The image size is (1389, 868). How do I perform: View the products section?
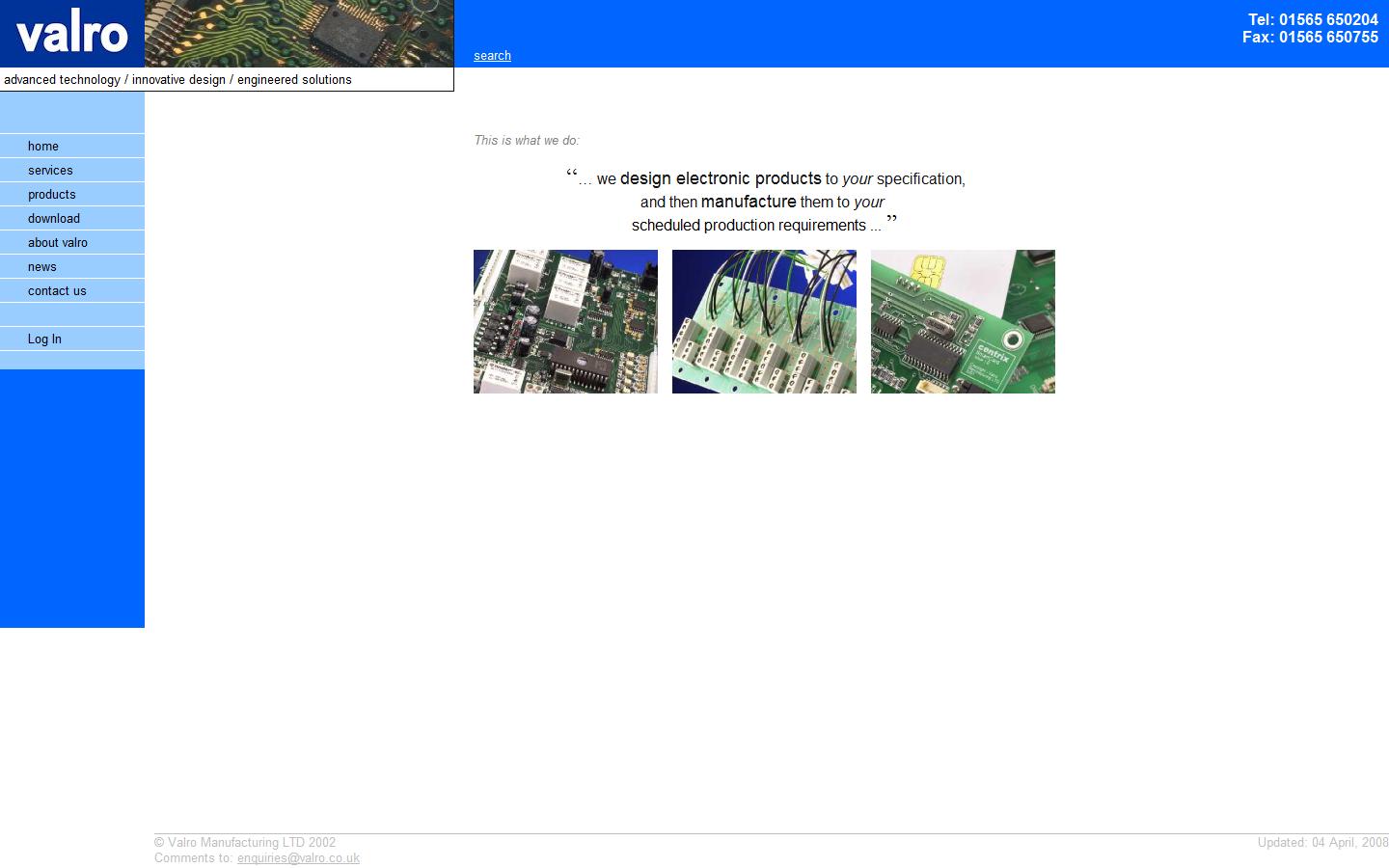point(51,194)
